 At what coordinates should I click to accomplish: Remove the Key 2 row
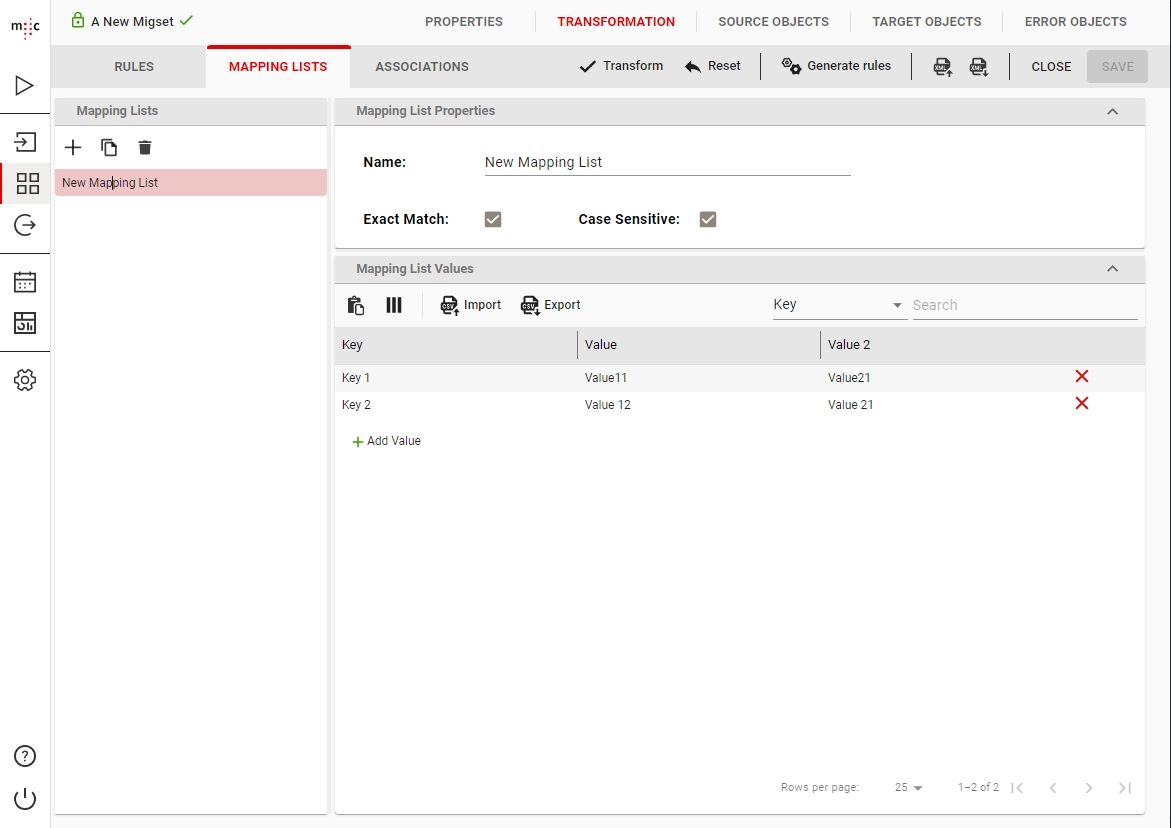(1081, 404)
